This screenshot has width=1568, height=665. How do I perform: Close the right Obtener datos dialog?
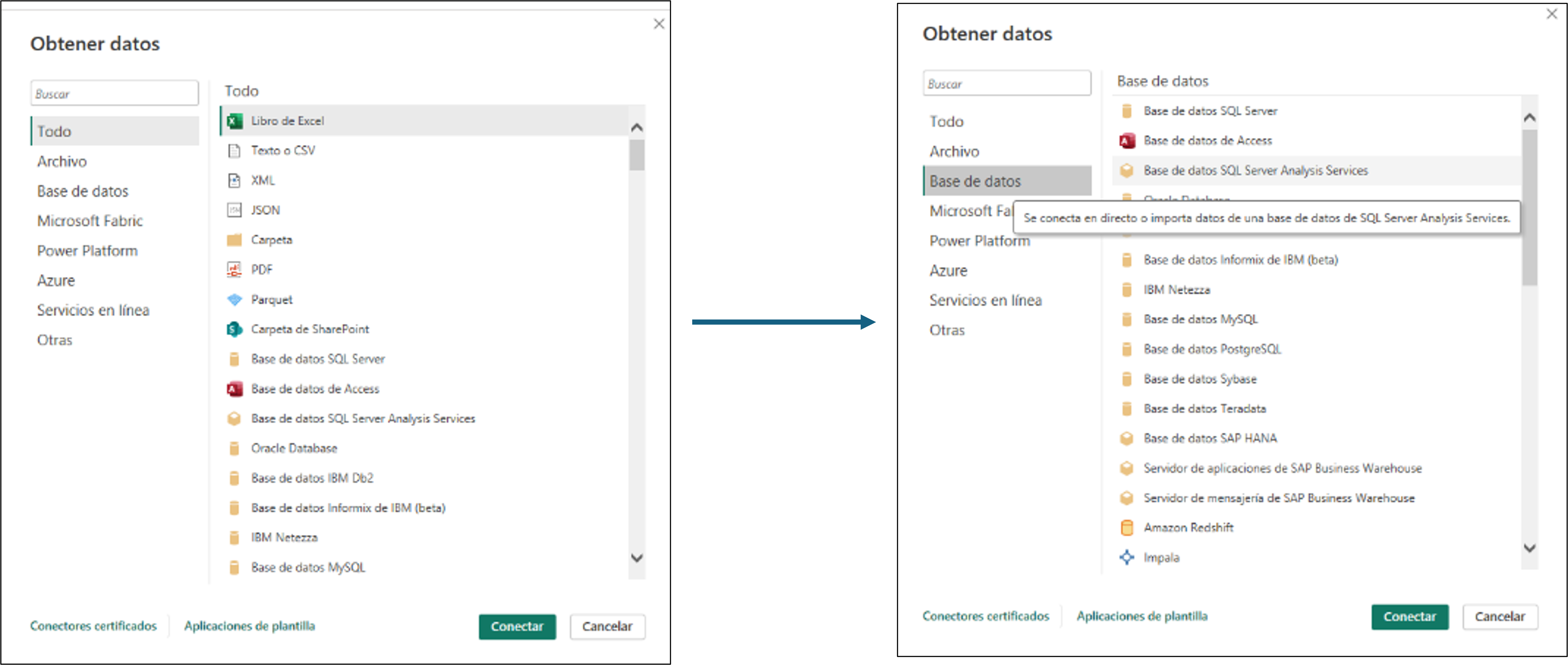point(1552,14)
